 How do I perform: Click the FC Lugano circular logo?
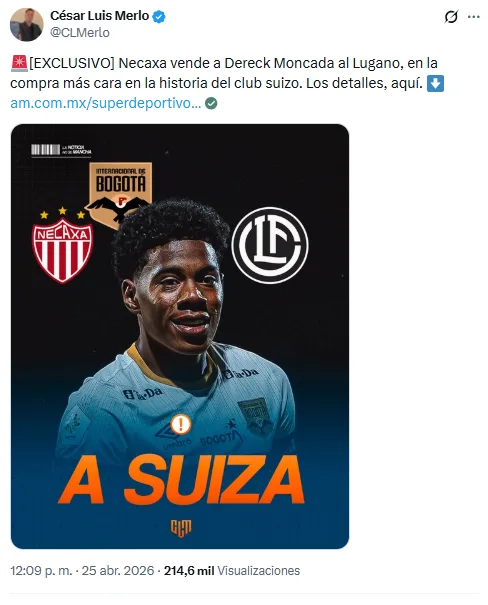point(270,245)
